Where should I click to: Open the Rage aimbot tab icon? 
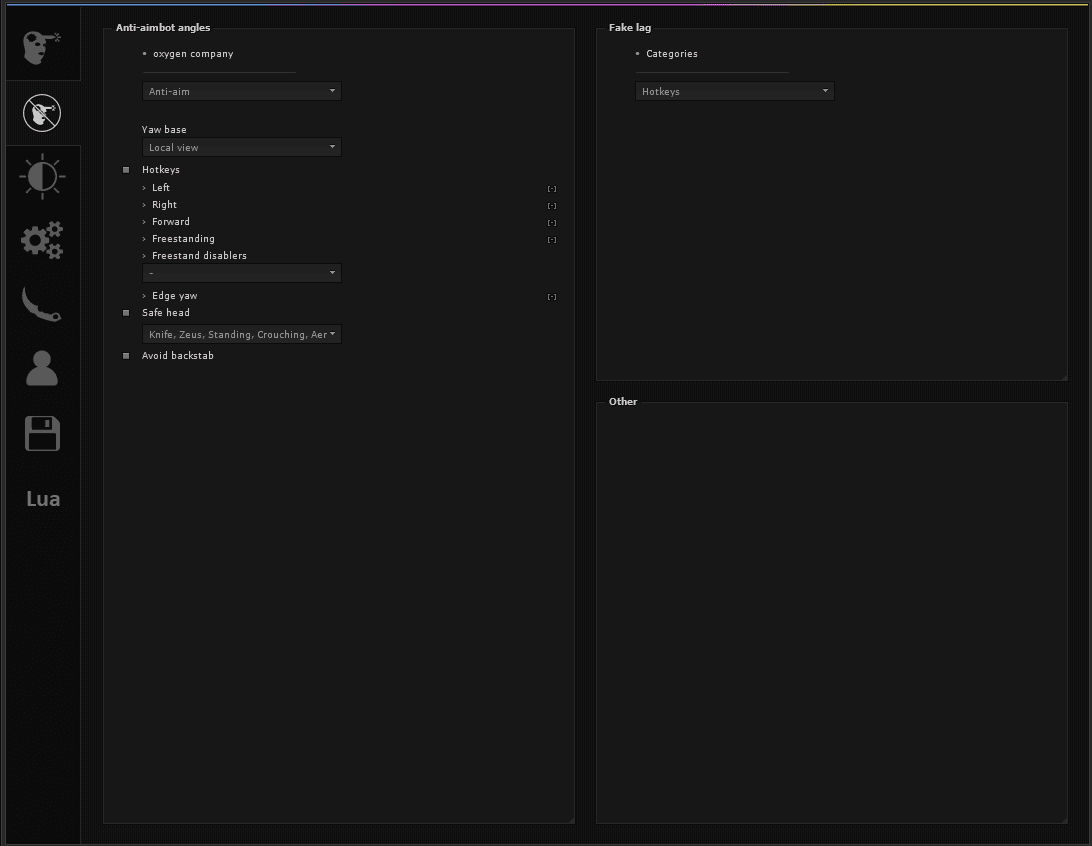click(x=42, y=47)
